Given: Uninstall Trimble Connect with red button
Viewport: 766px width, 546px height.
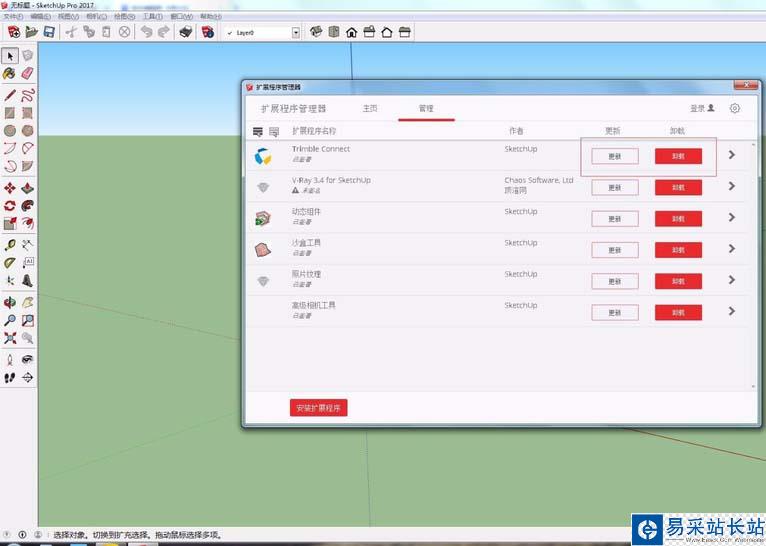Looking at the screenshot, I should click(678, 156).
